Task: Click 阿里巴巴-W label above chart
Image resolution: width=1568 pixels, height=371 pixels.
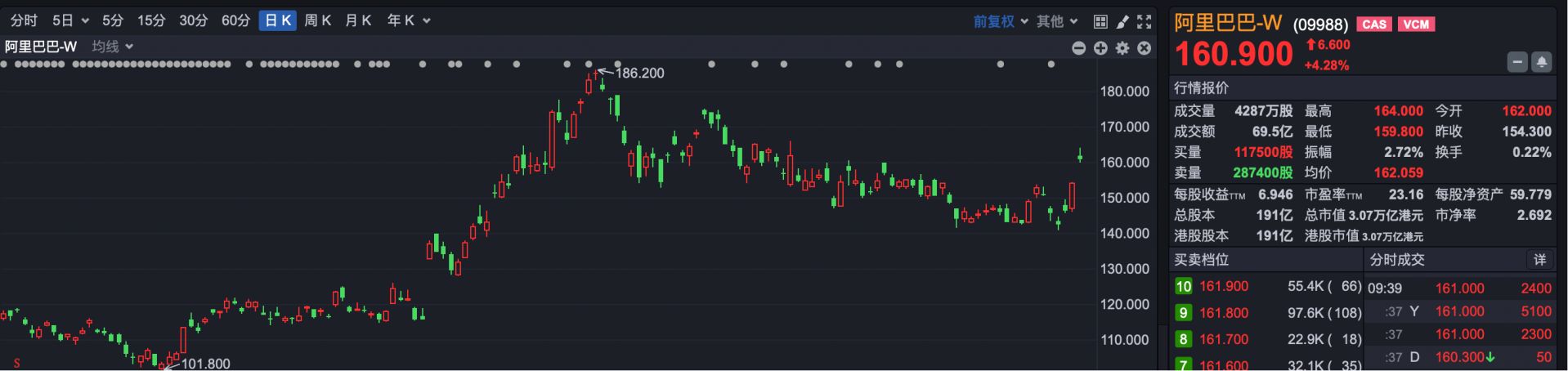Action: [41, 47]
